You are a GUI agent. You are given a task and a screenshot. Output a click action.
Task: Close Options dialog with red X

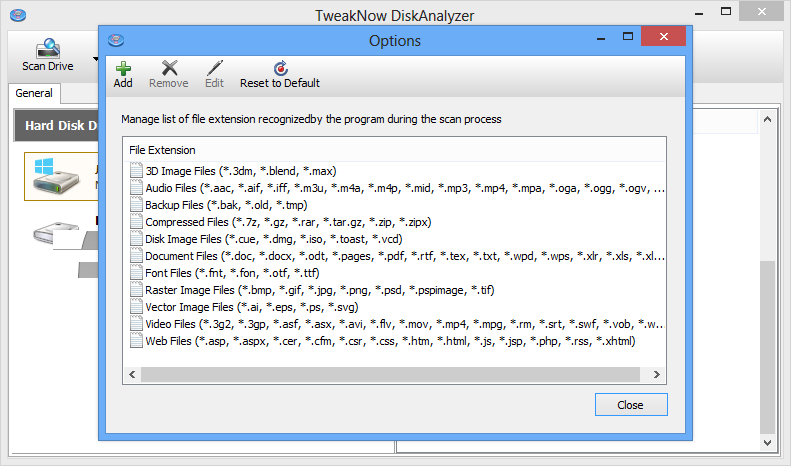coord(663,36)
